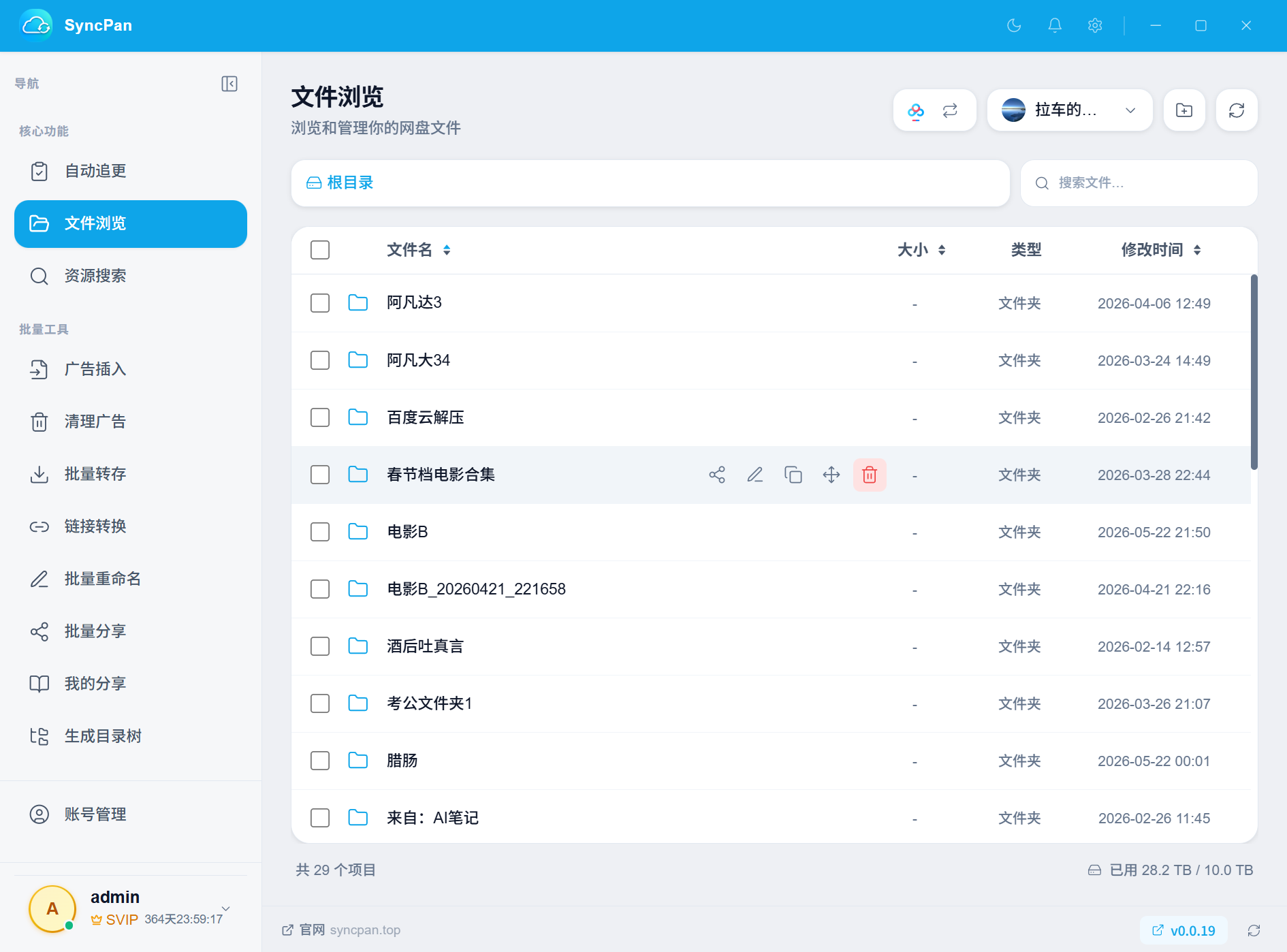Click the search magnifier icon

pyautogui.click(x=1042, y=183)
